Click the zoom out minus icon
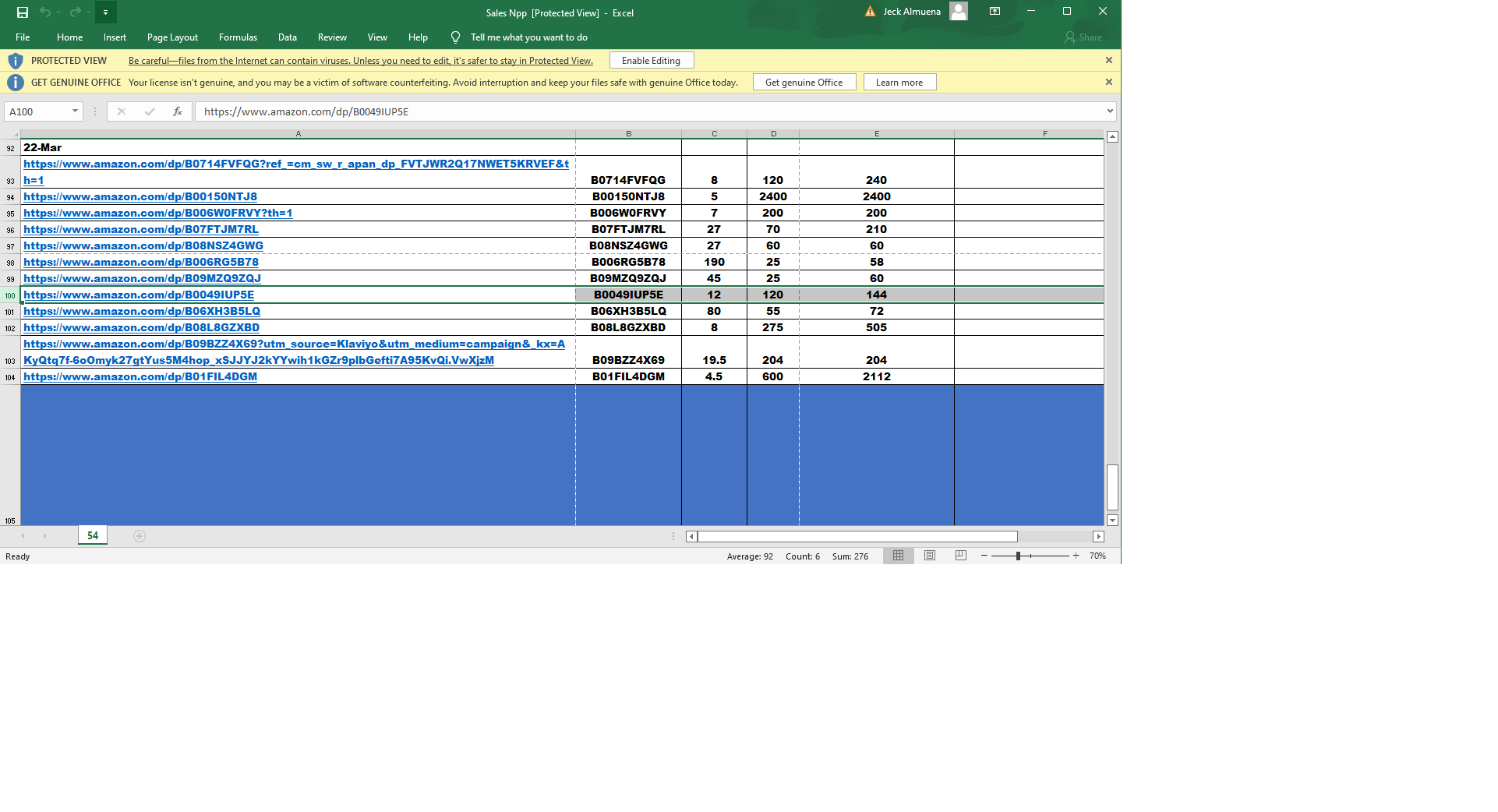 [984, 556]
